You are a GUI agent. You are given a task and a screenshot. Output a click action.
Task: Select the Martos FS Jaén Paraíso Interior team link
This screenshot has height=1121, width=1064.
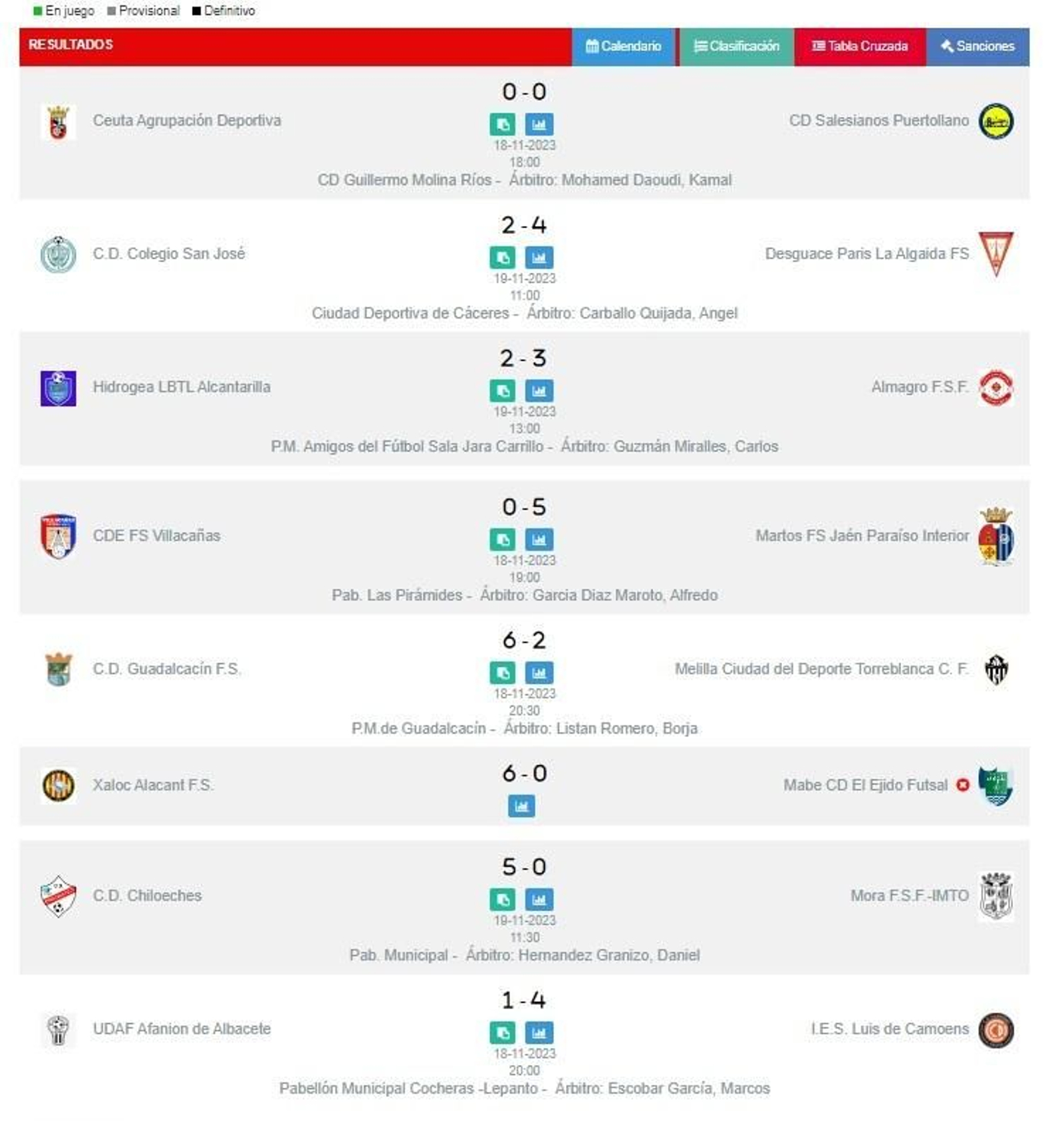(863, 535)
